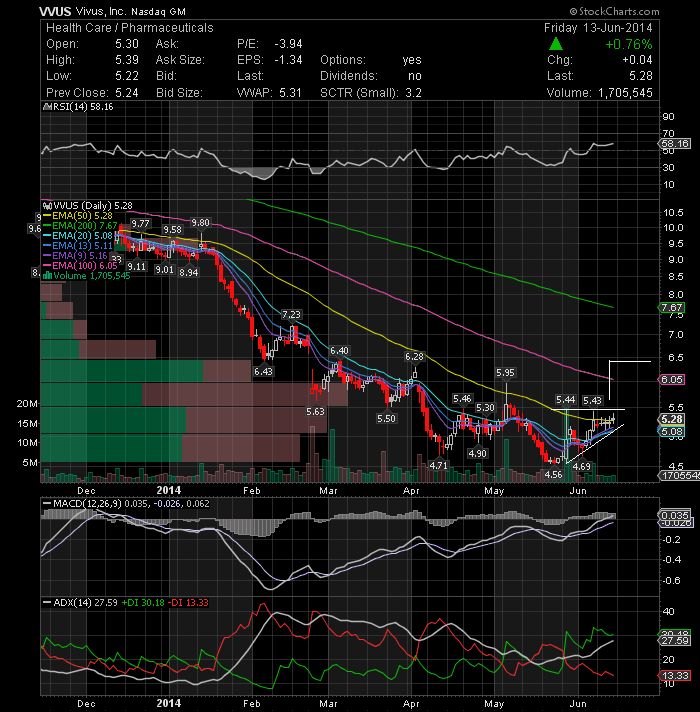This screenshot has height=712, width=700.
Task: Click the 4.69 price low annotation
Action: click(x=582, y=467)
